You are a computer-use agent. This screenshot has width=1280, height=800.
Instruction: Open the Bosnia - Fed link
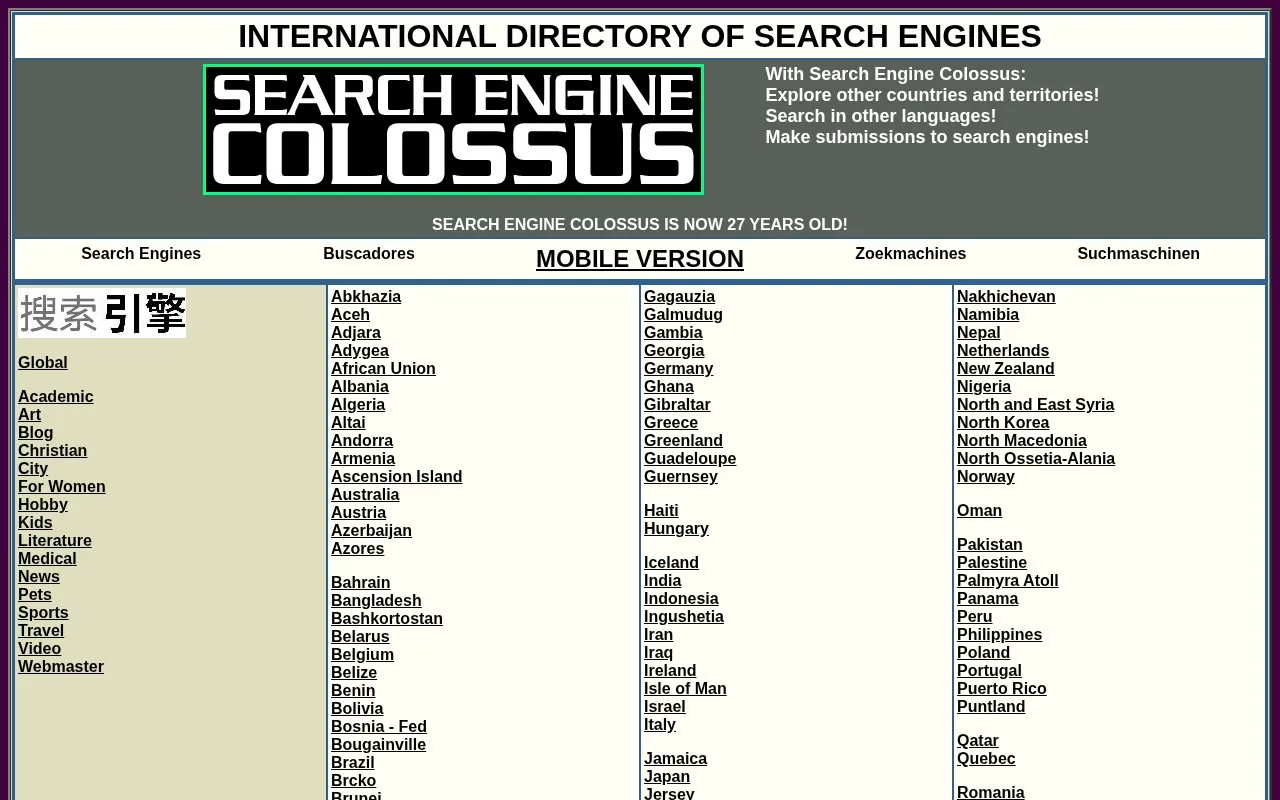point(379,727)
